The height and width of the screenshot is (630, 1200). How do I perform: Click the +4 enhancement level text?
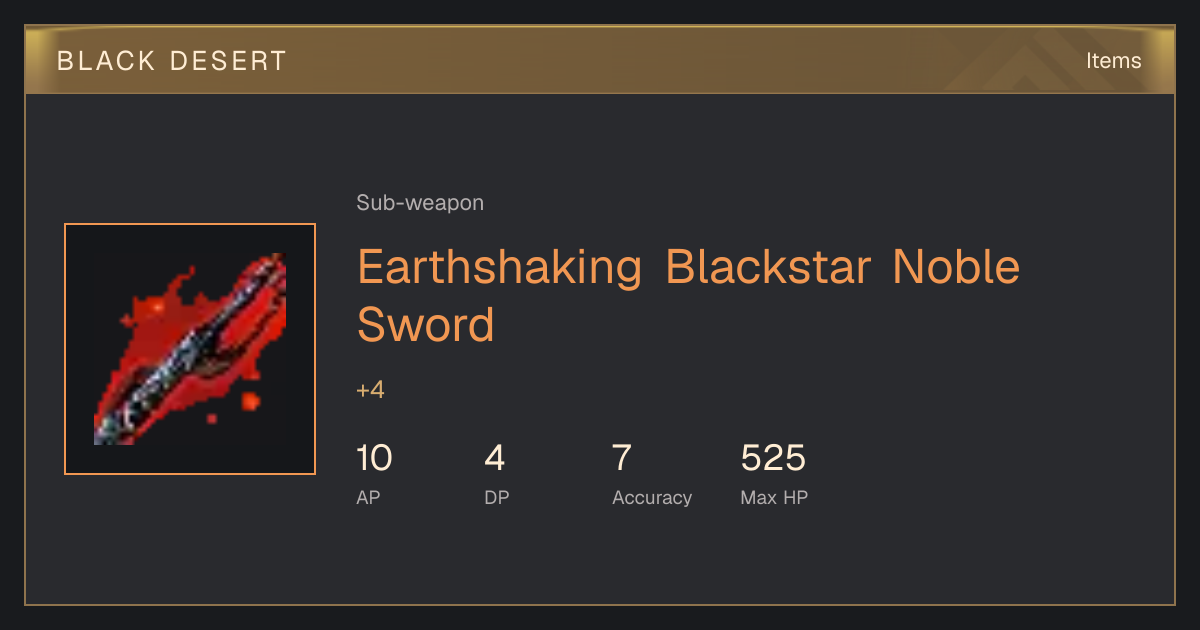pos(370,390)
